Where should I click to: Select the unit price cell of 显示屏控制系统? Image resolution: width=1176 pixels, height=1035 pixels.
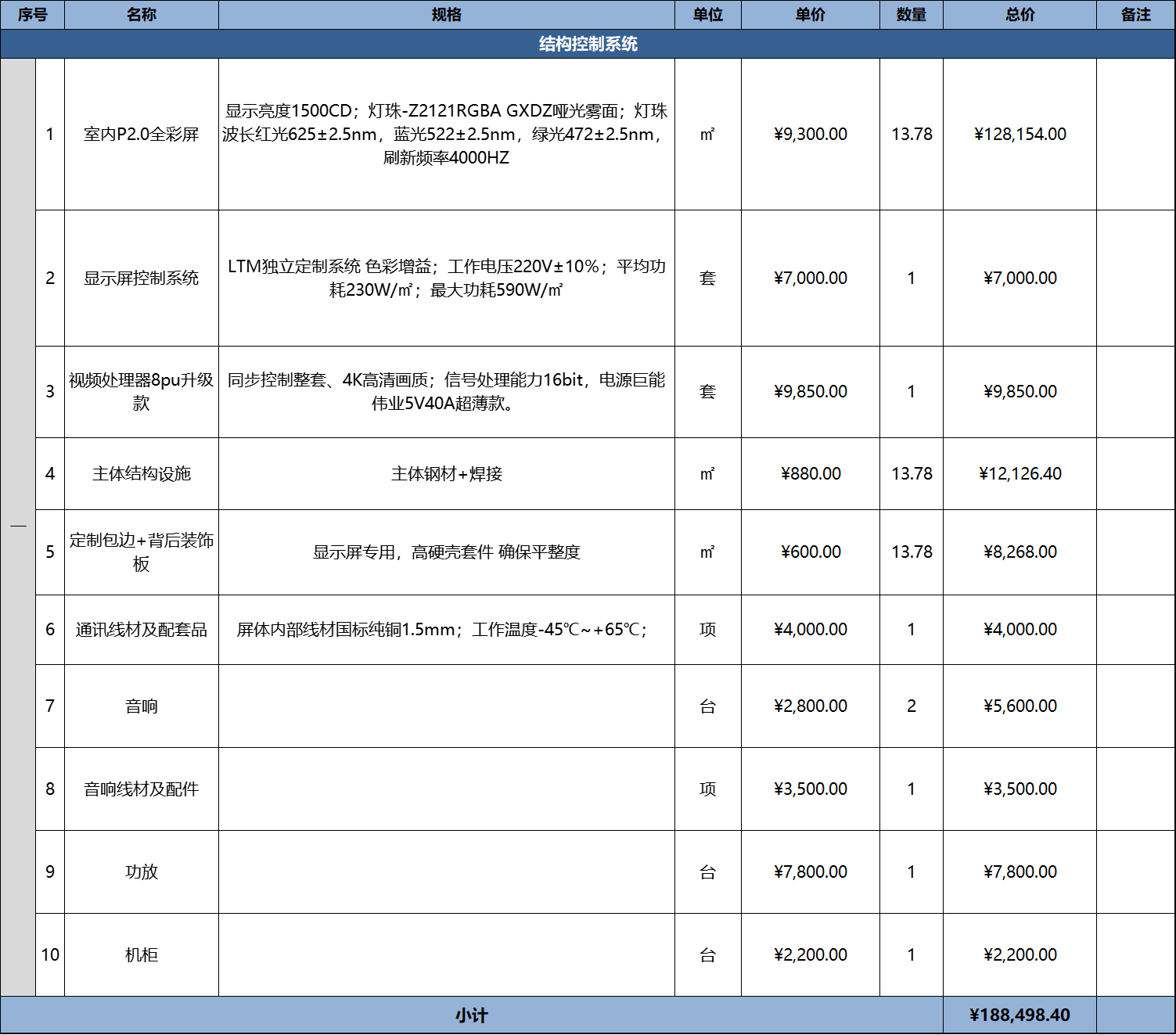(811, 279)
